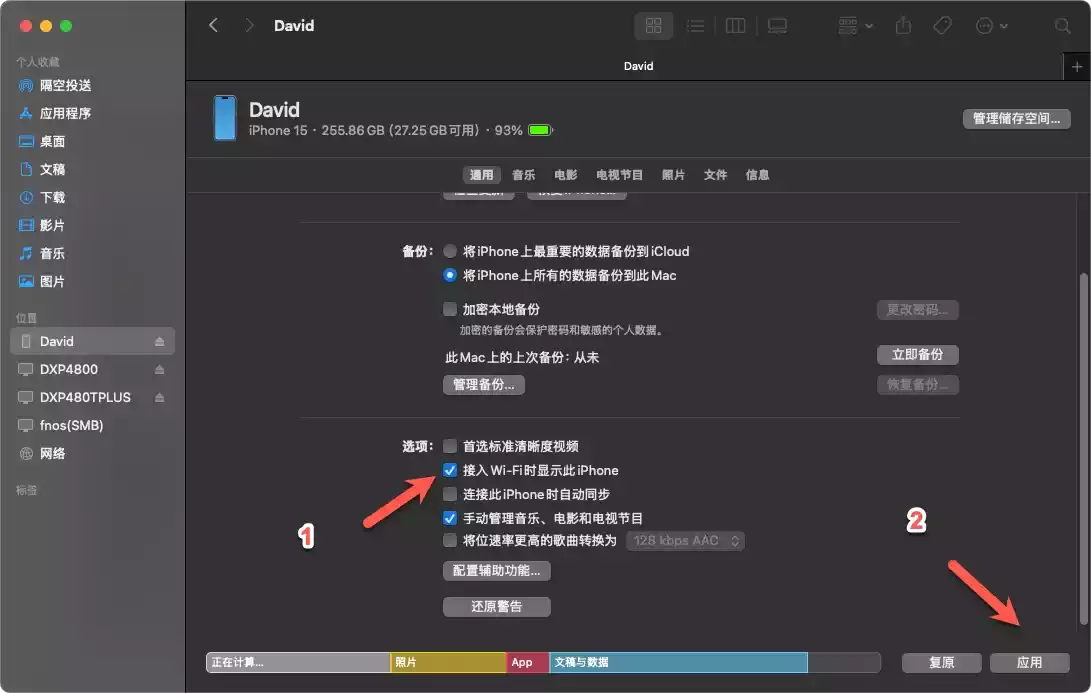Screen dimensions: 1091x693
Task: Expand the ellipsis action menu in toolbar
Action: (992, 26)
